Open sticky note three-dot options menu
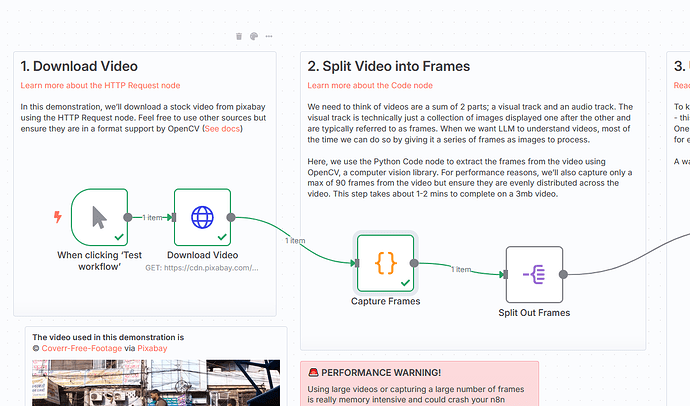690x406 pixels. (x=269, y=36)
